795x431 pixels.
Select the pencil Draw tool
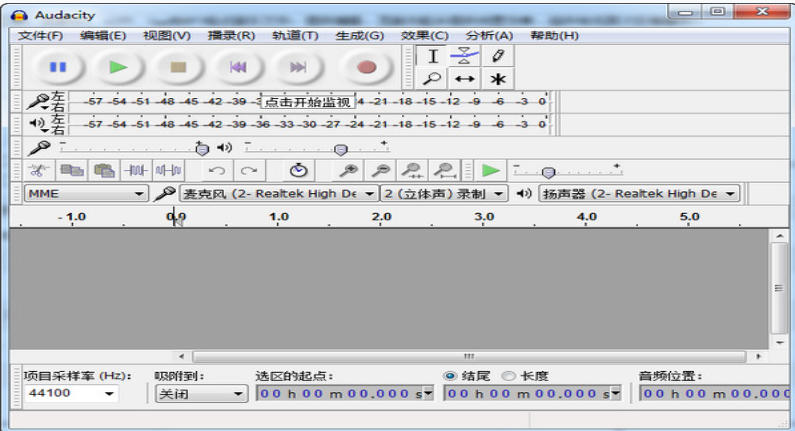[x=496, y=57]
